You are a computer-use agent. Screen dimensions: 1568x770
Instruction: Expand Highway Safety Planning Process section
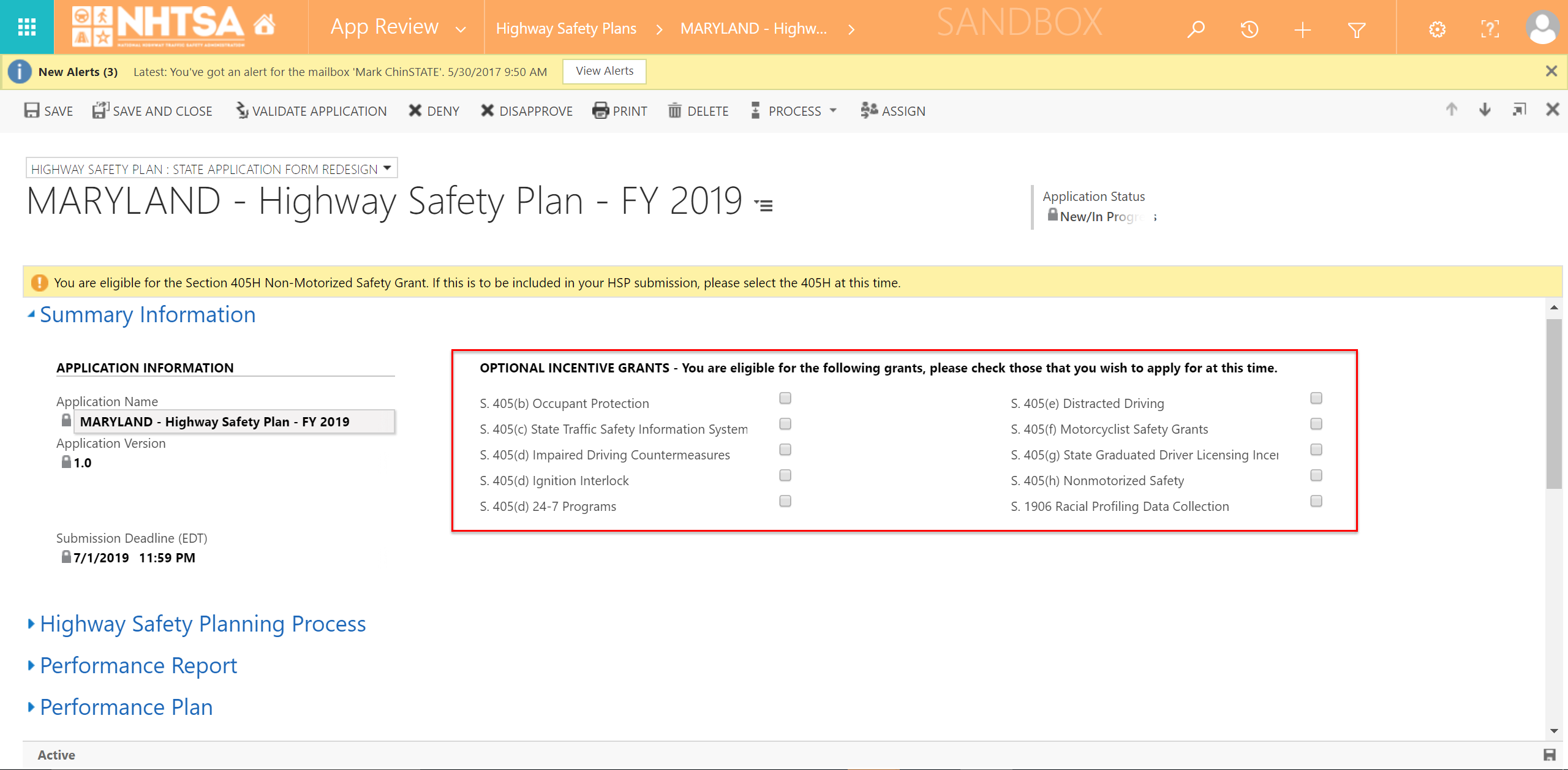202,624
